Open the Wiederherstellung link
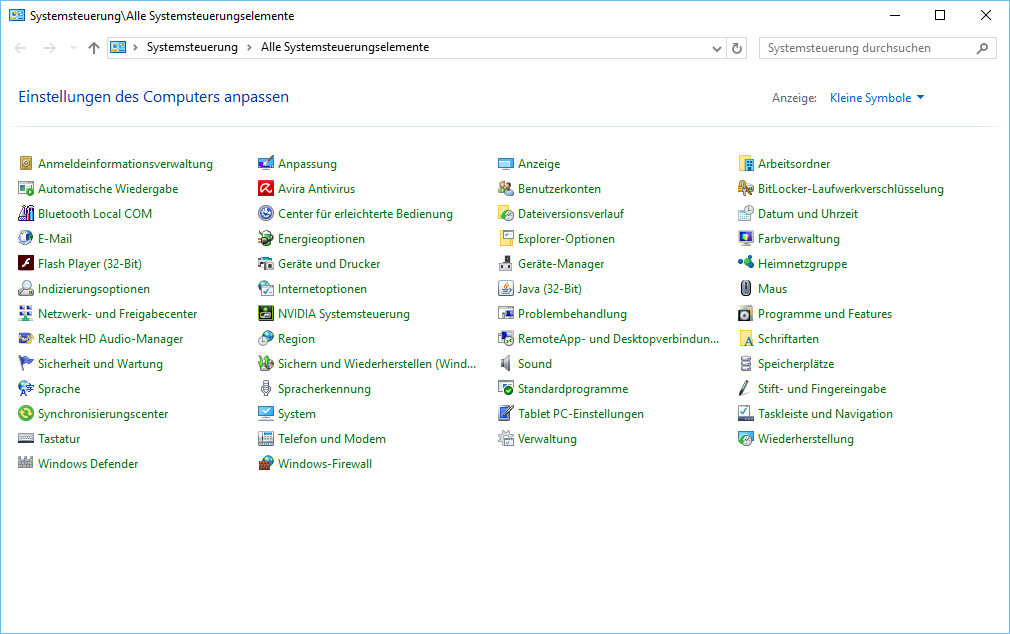 click(805, 439)
